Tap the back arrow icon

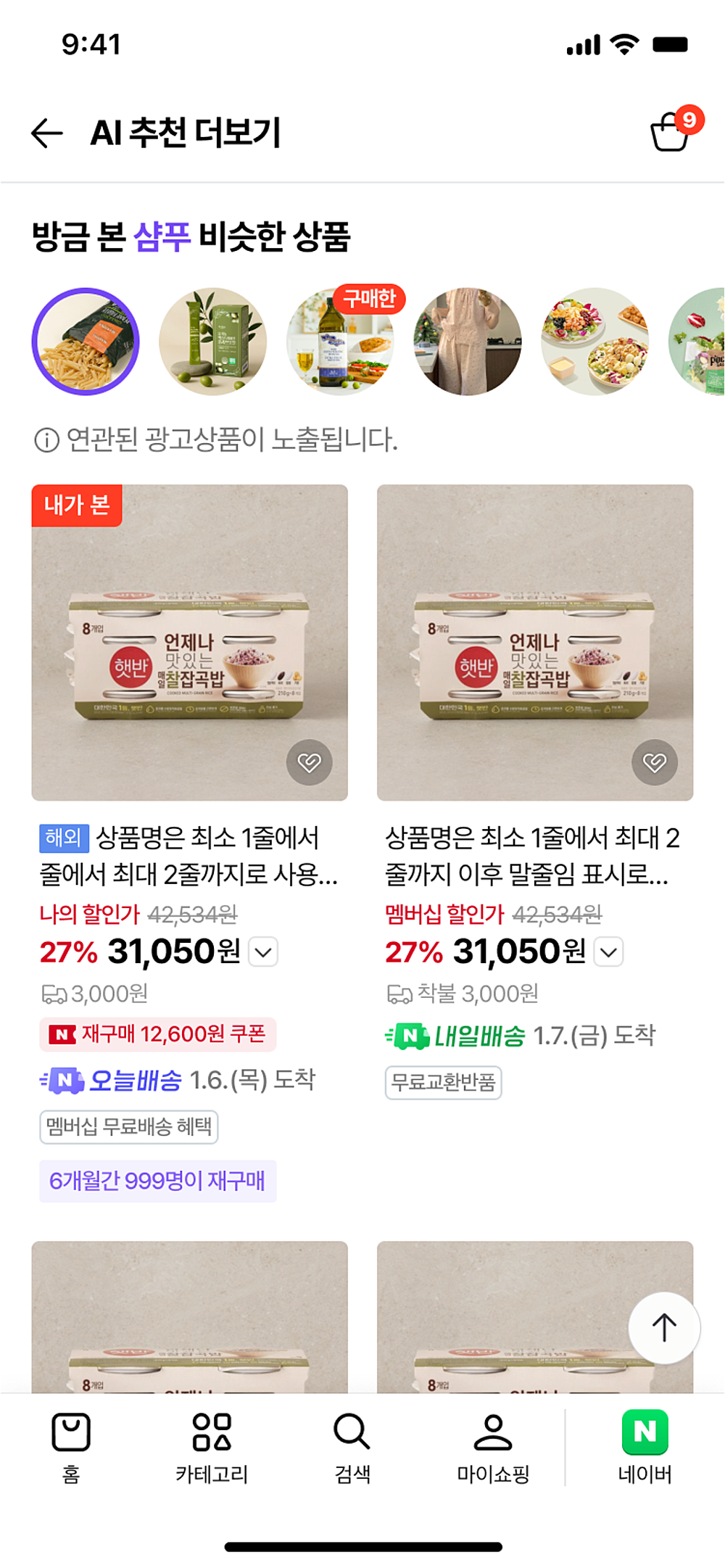click(47, 133)
